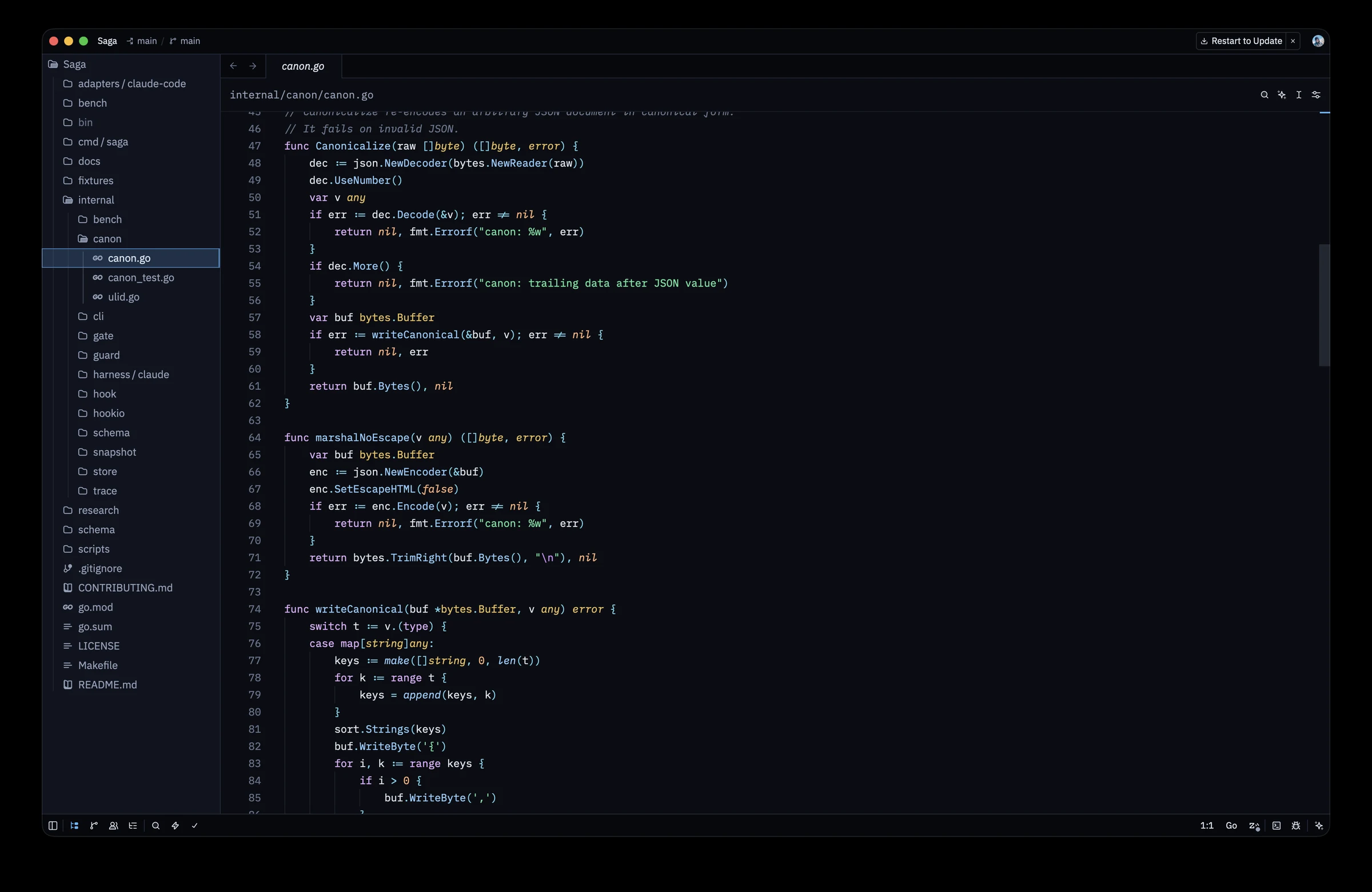The image size is (1372, 892).
Task: Go back with the left arrow
Action: click(x=233, y=66)
